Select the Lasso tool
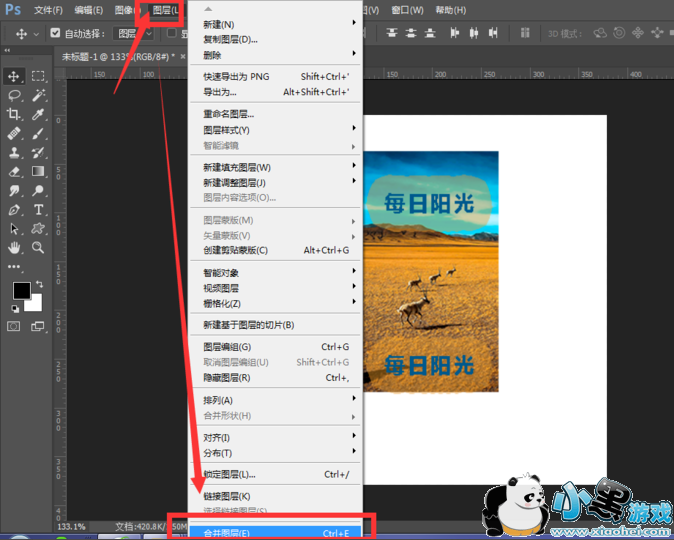 coord(15,95)
